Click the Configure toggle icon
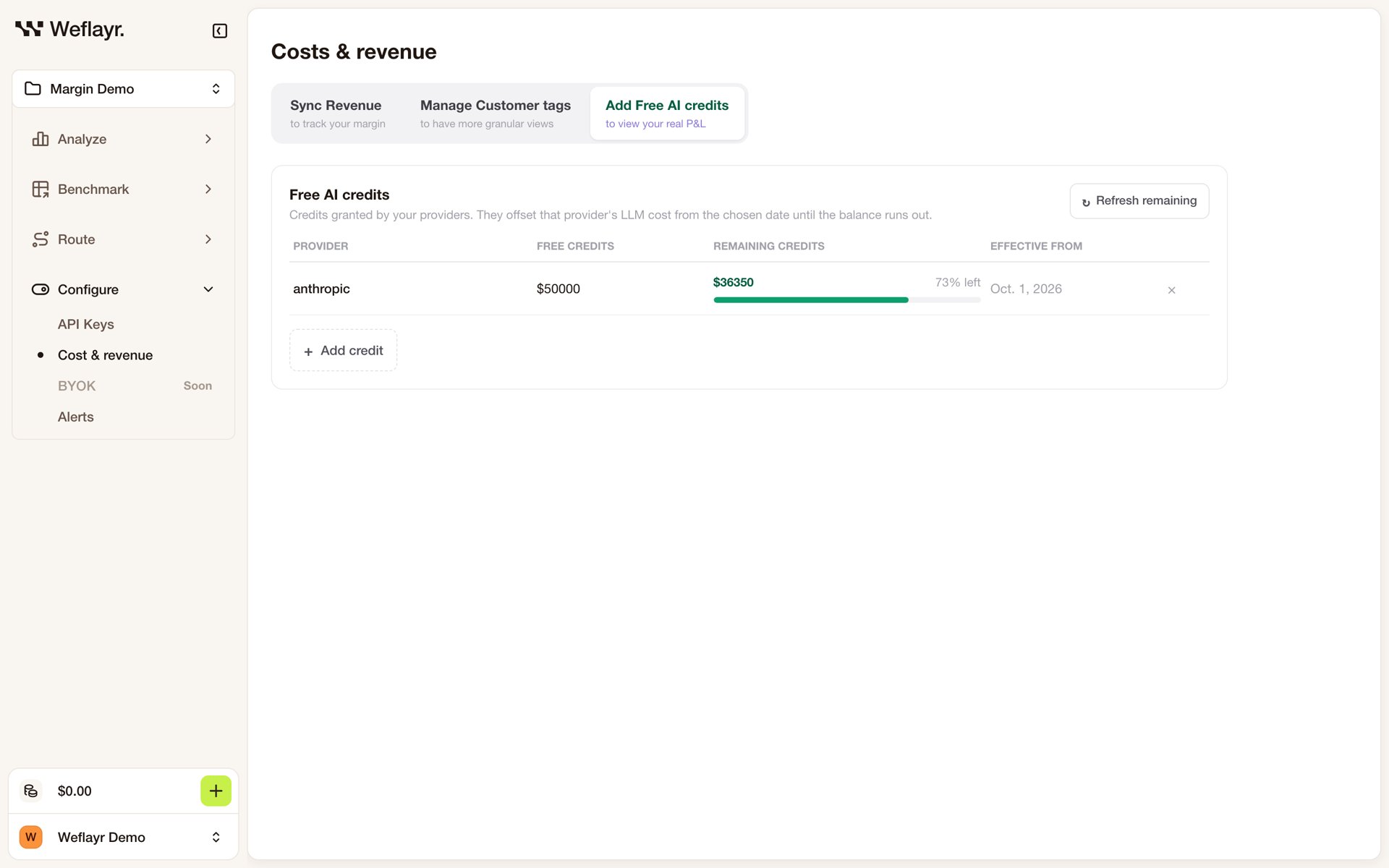 click(x=41, y=289)
